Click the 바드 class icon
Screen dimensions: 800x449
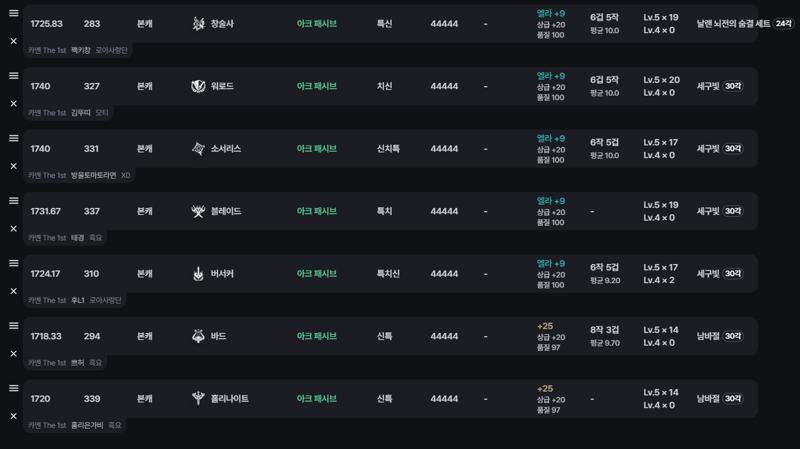[198, 336]
